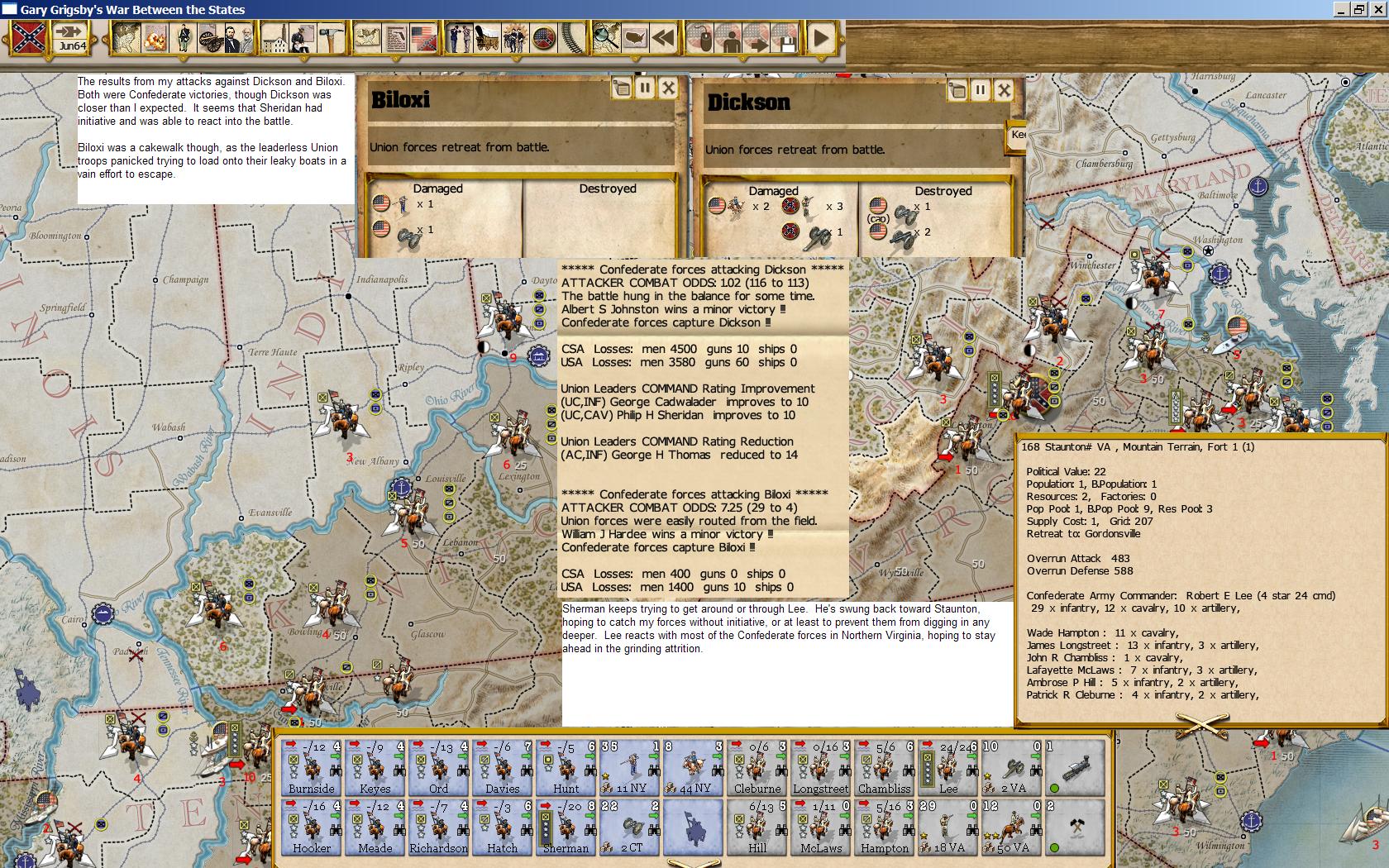1389x868 pixels.
Task: Open the covered wagon supply icon
Action: pos(487,38)
